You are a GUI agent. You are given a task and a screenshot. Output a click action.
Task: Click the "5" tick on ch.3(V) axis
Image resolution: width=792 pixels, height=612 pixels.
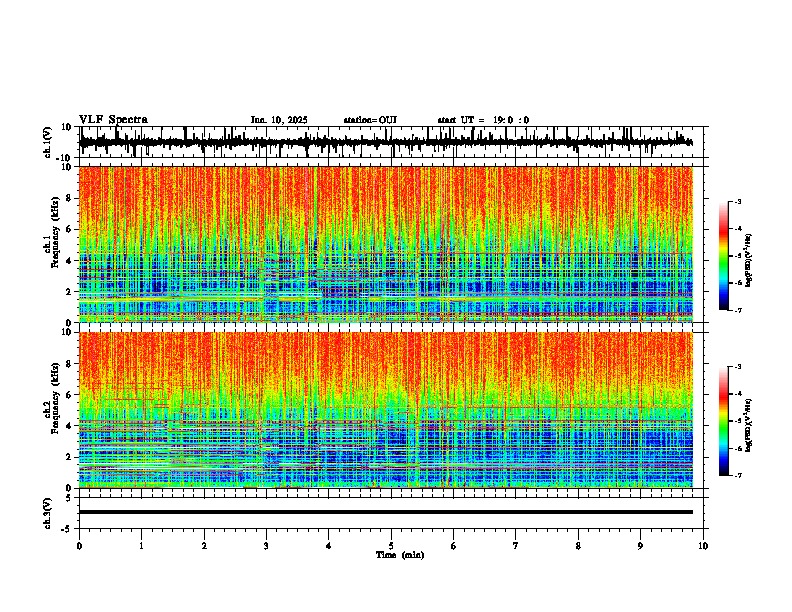pyautogui.click(x=69, y=497)
